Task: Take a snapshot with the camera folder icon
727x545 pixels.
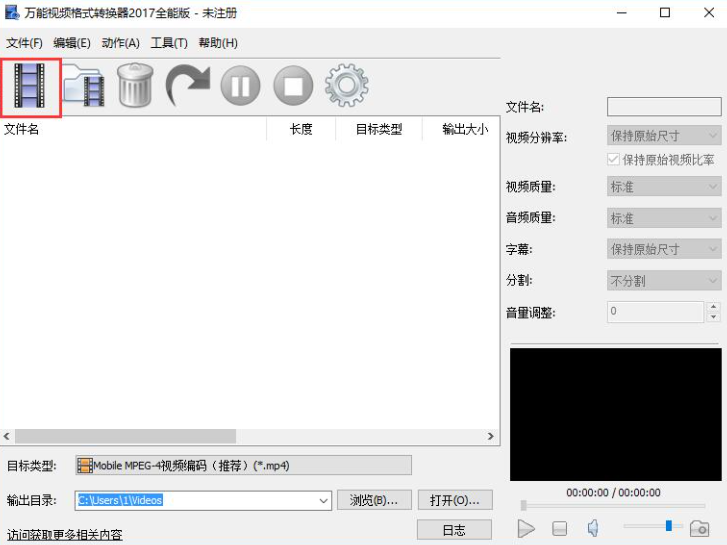Action: [699, 528]
